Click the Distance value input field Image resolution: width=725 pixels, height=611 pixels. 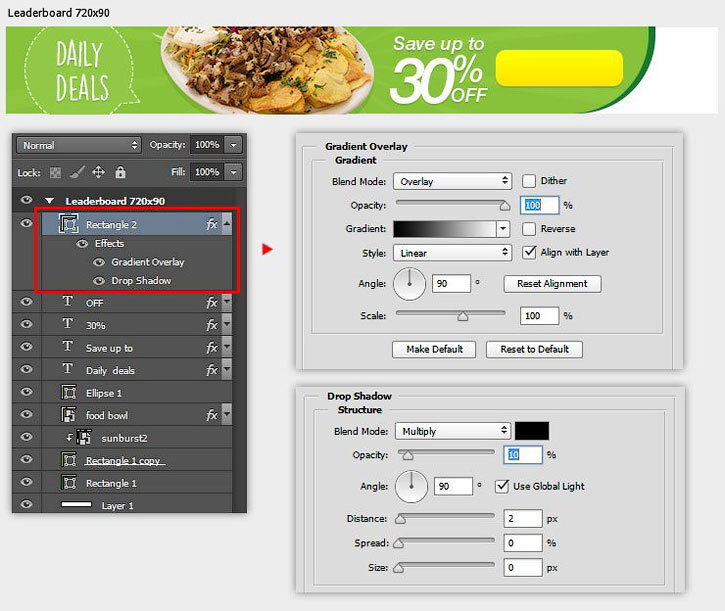coord(522,518)
